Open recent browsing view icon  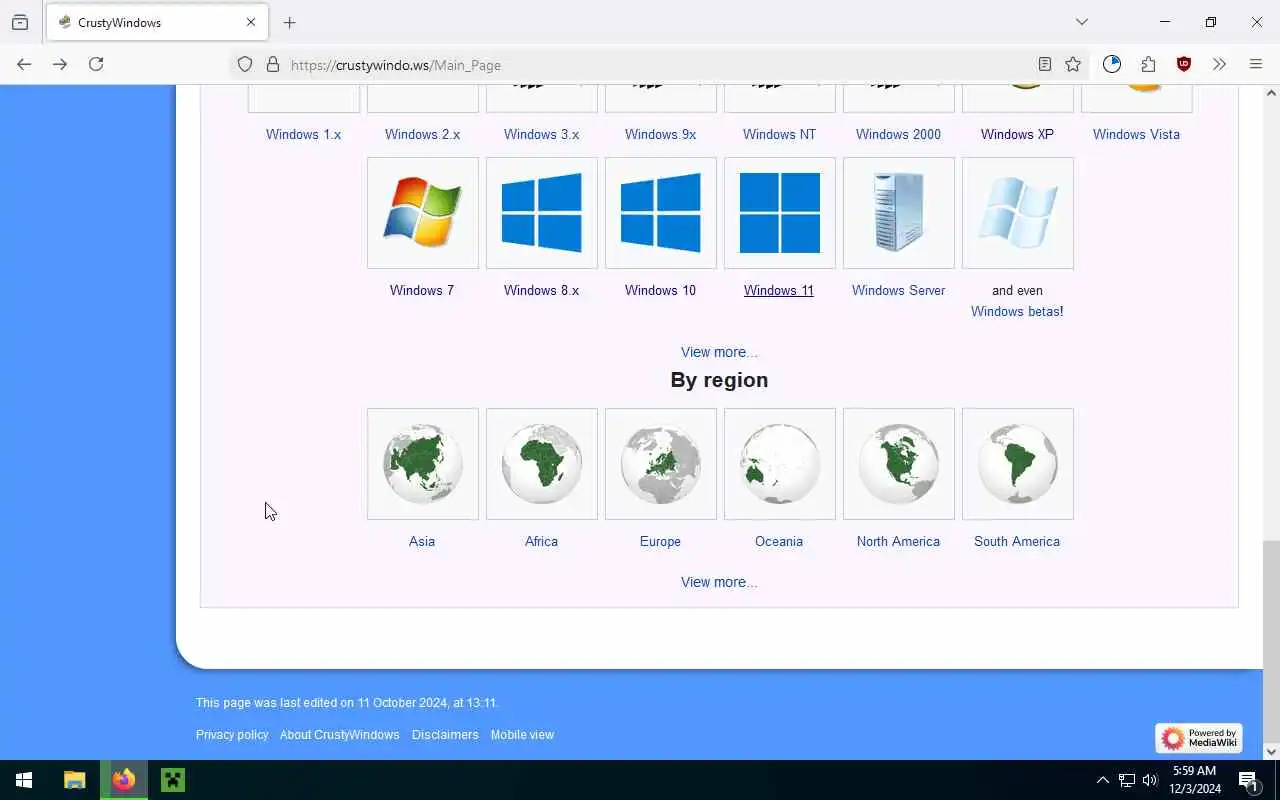(20, 22)
